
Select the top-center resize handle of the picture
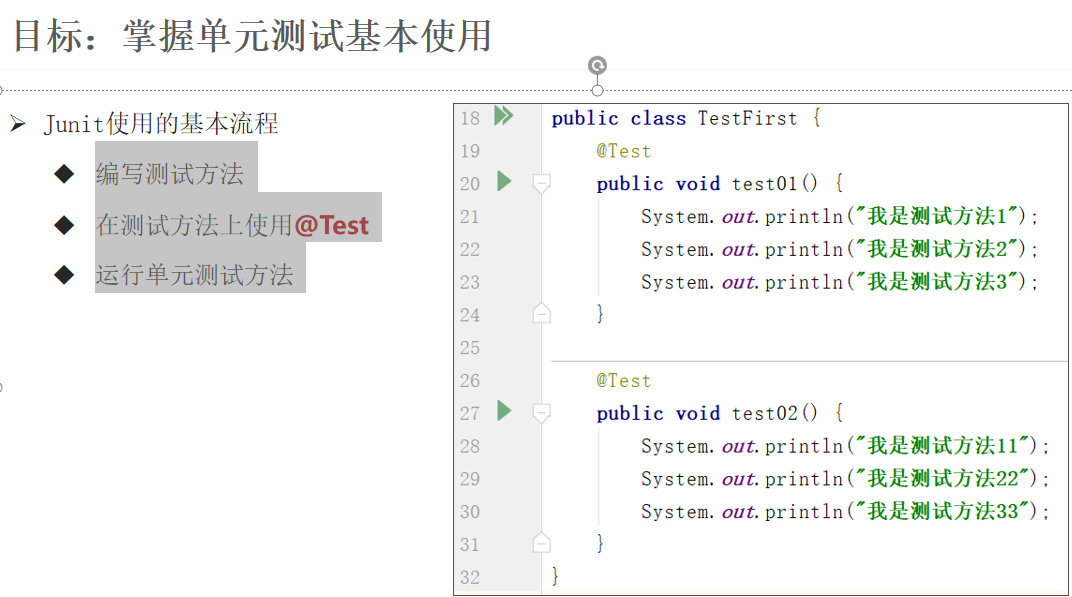click(x=598, y=90)
